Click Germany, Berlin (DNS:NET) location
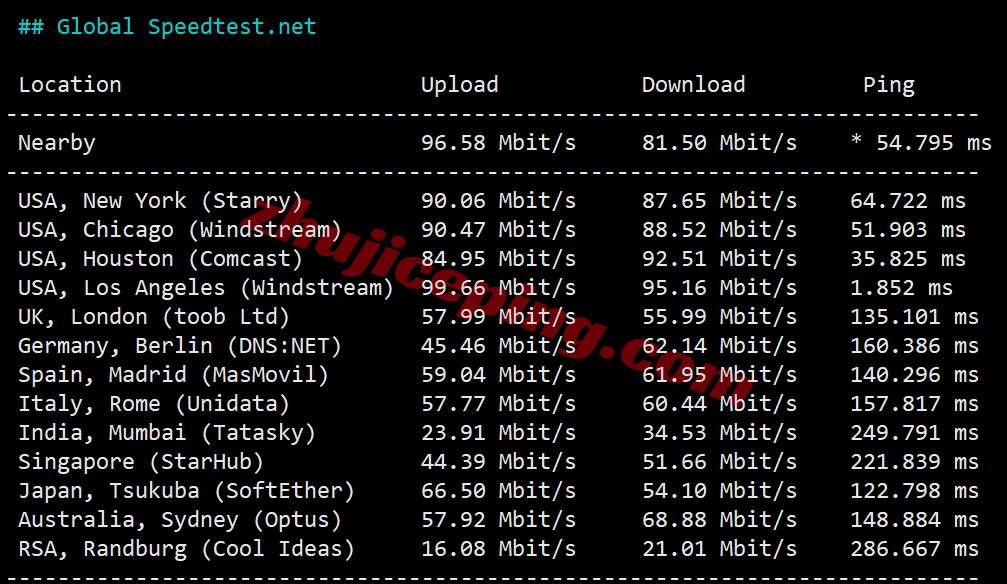1007x584 pixels. click(x=180, y=346)
